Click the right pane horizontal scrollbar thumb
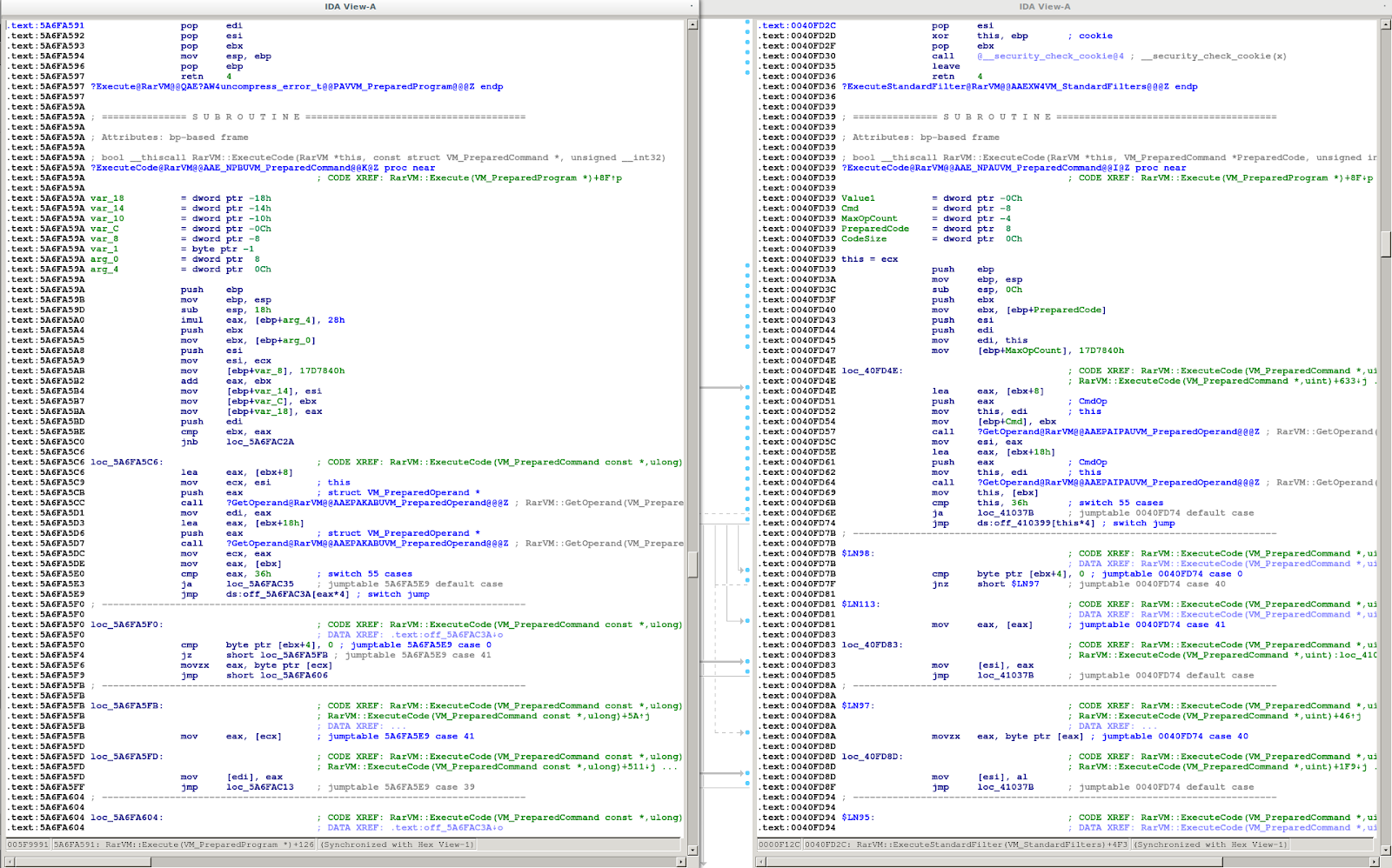 (x=992, y=862)
